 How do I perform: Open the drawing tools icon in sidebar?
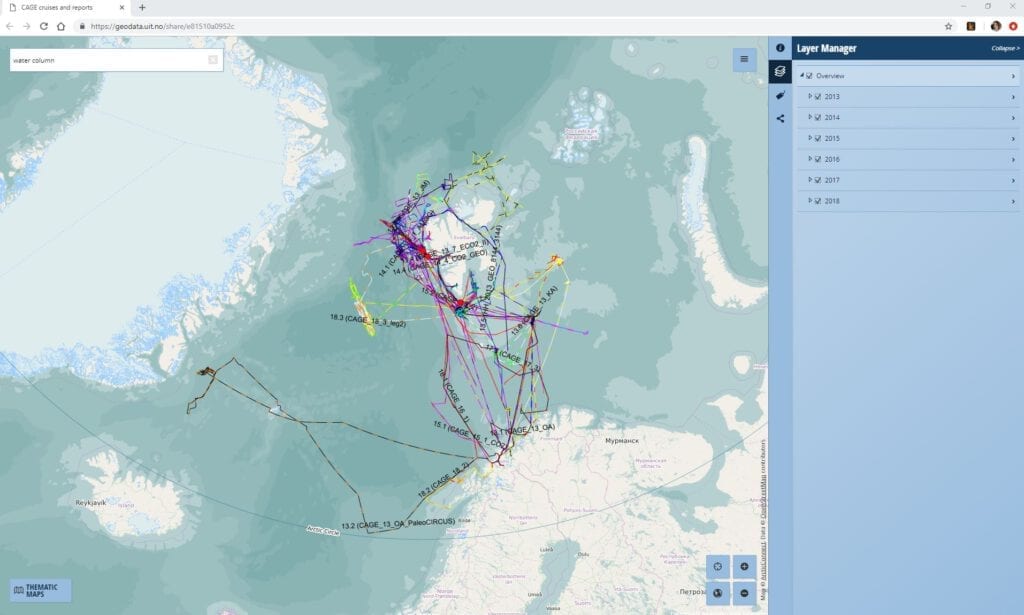click(x=780, y=95)
